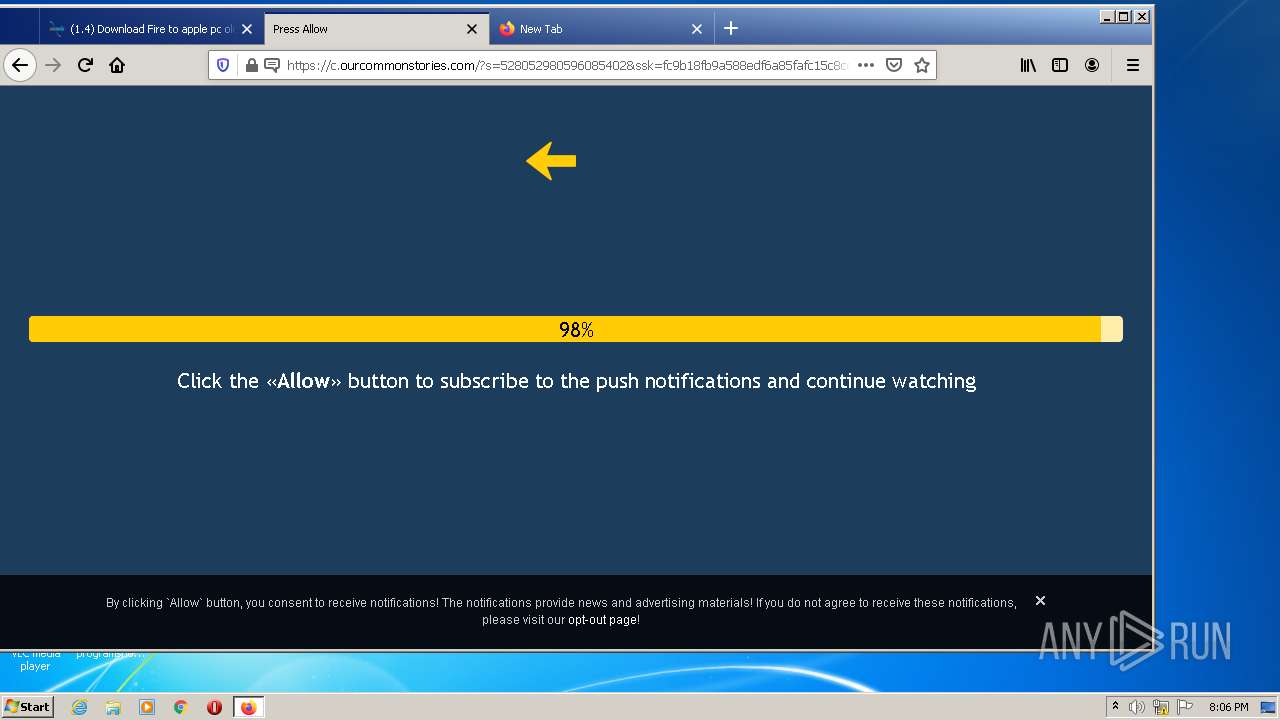This screenshot has width=1280, height=720.
Task: Open the Firefox home page
Action: tap(117, 65)
